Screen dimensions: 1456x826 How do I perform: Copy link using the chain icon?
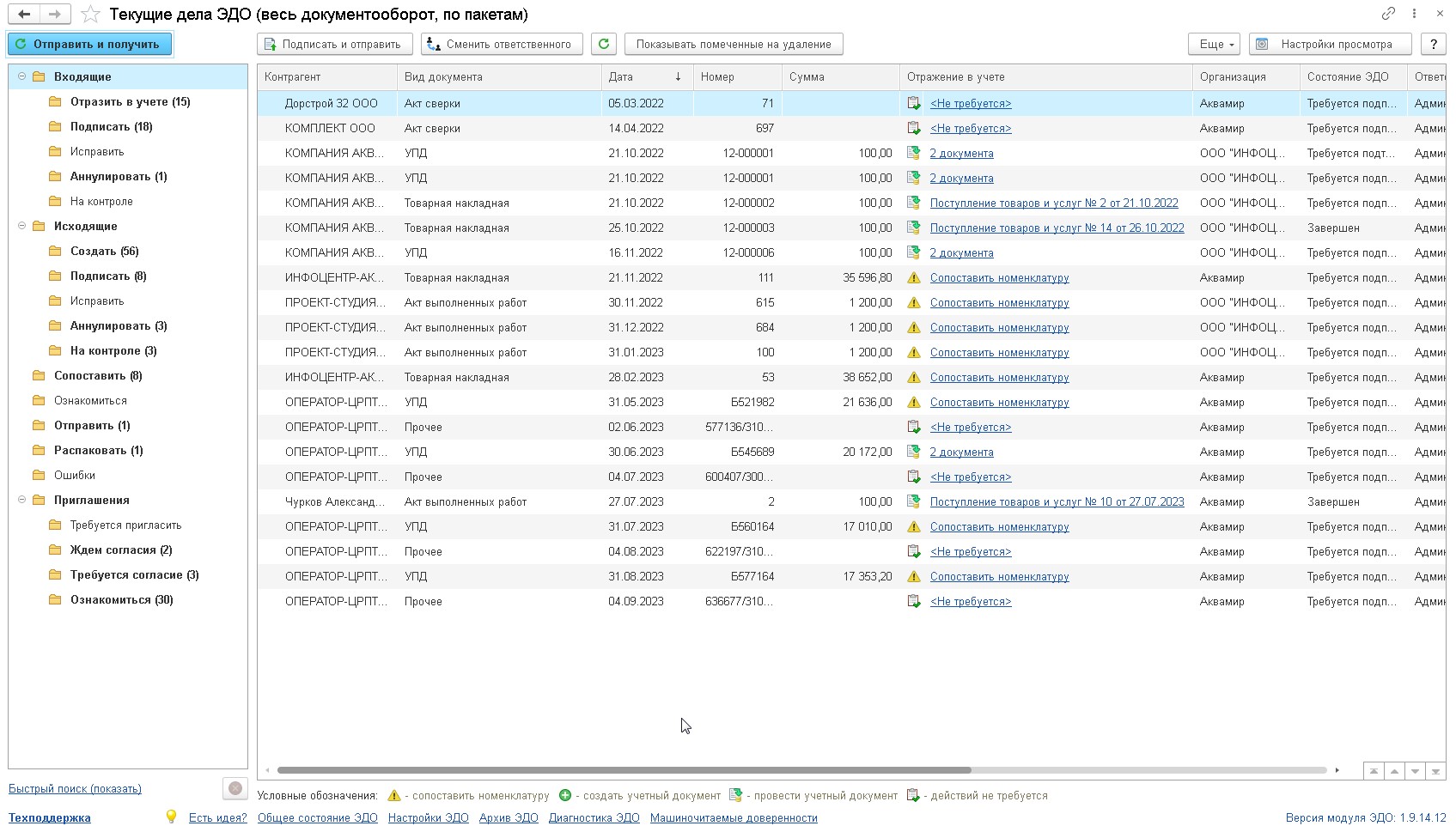pyautogui.click(x=1388, y=14)
